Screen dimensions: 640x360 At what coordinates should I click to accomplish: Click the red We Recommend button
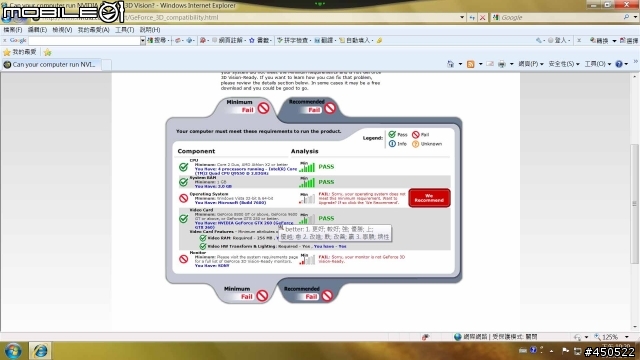[429, 198]
